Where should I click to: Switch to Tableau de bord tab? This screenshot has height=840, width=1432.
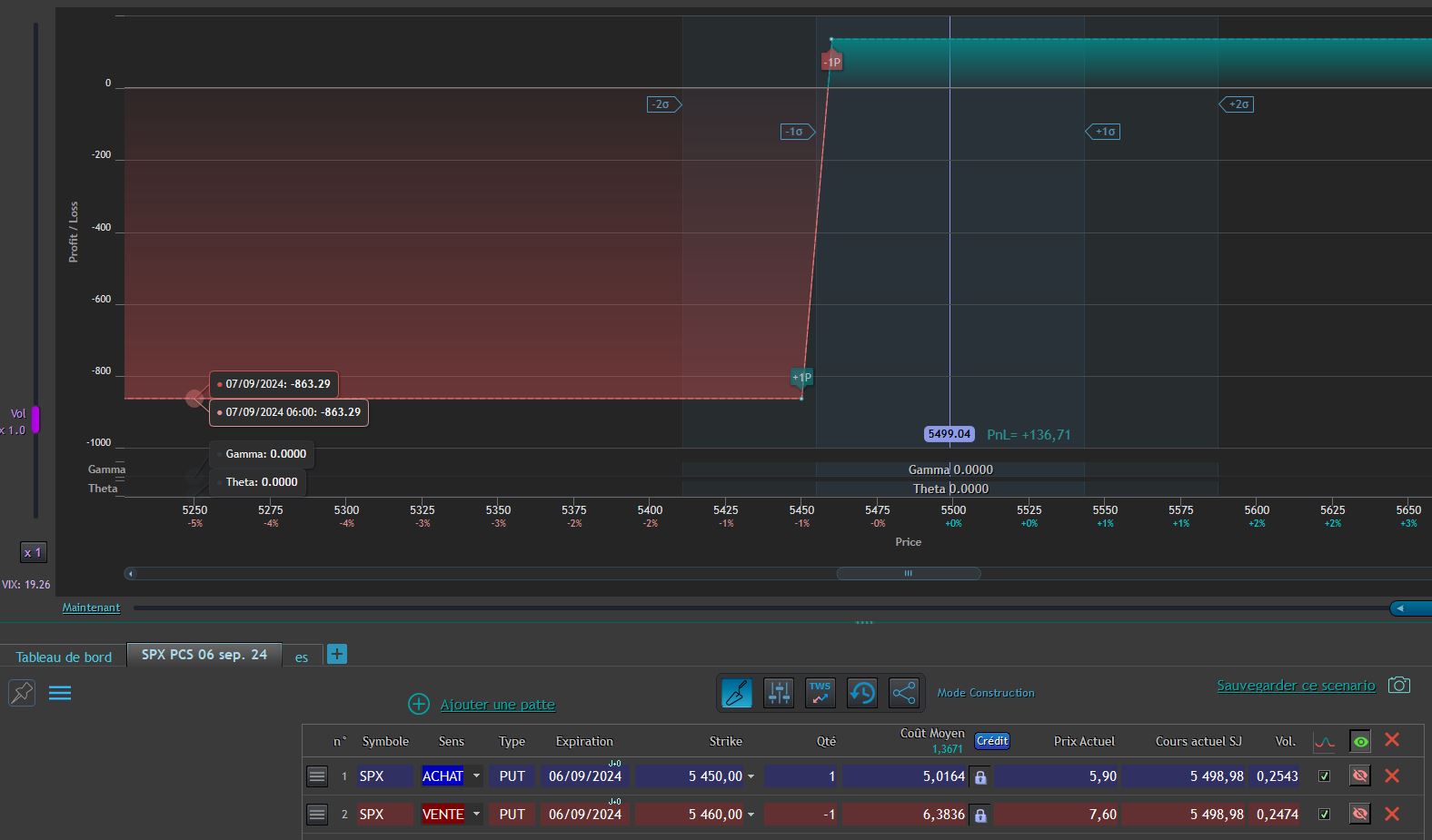coord(64,657)
